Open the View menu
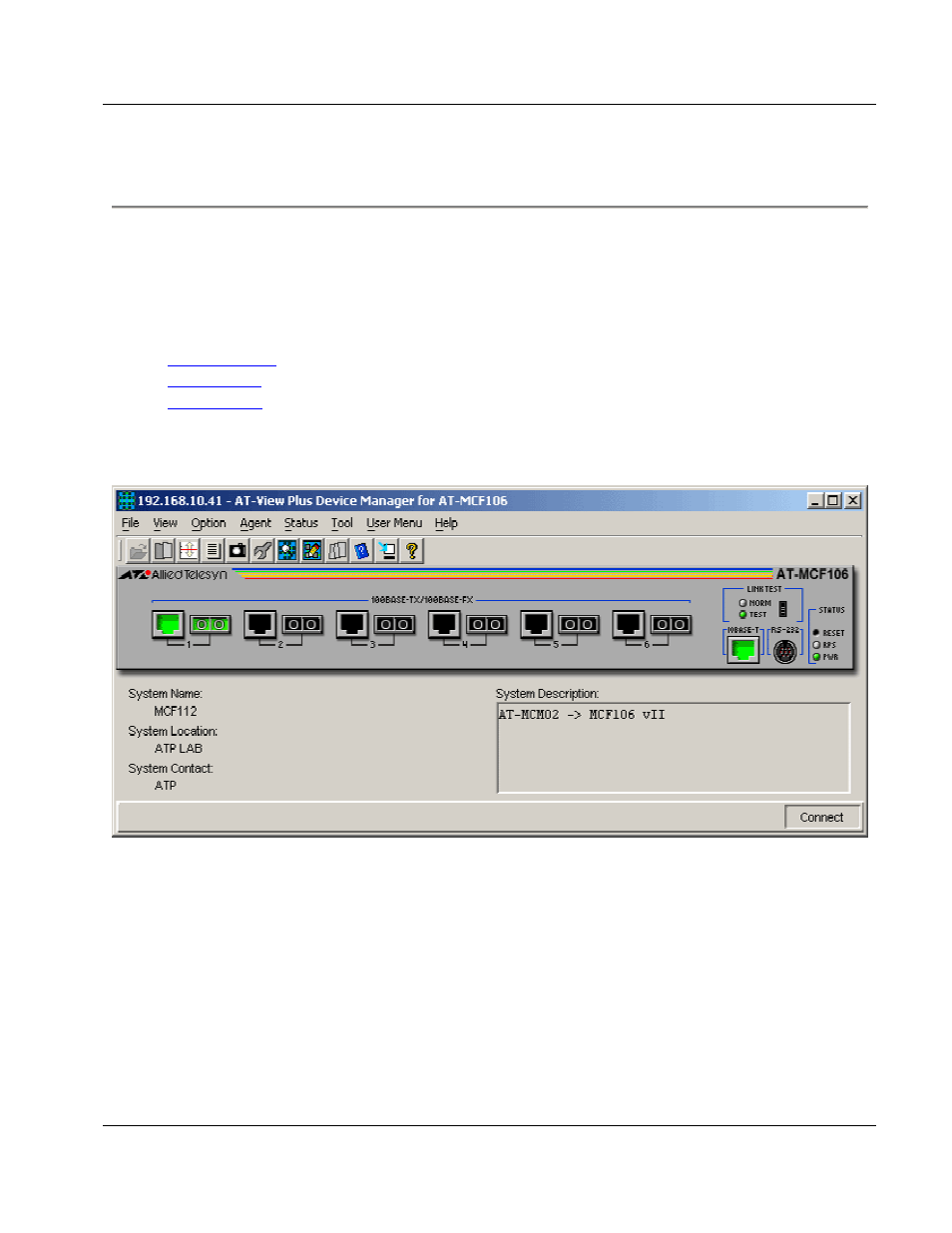 (165, 523)
